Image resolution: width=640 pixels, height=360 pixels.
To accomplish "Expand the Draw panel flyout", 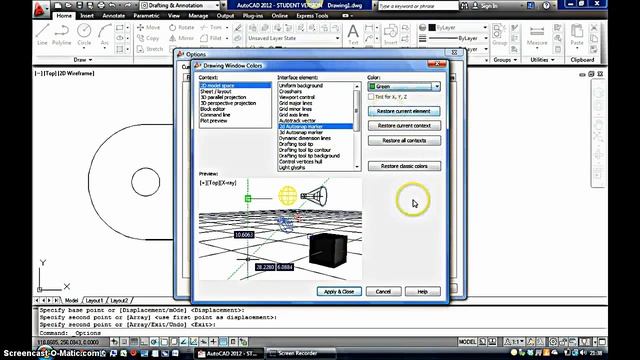I will click(x=83, y=60).
